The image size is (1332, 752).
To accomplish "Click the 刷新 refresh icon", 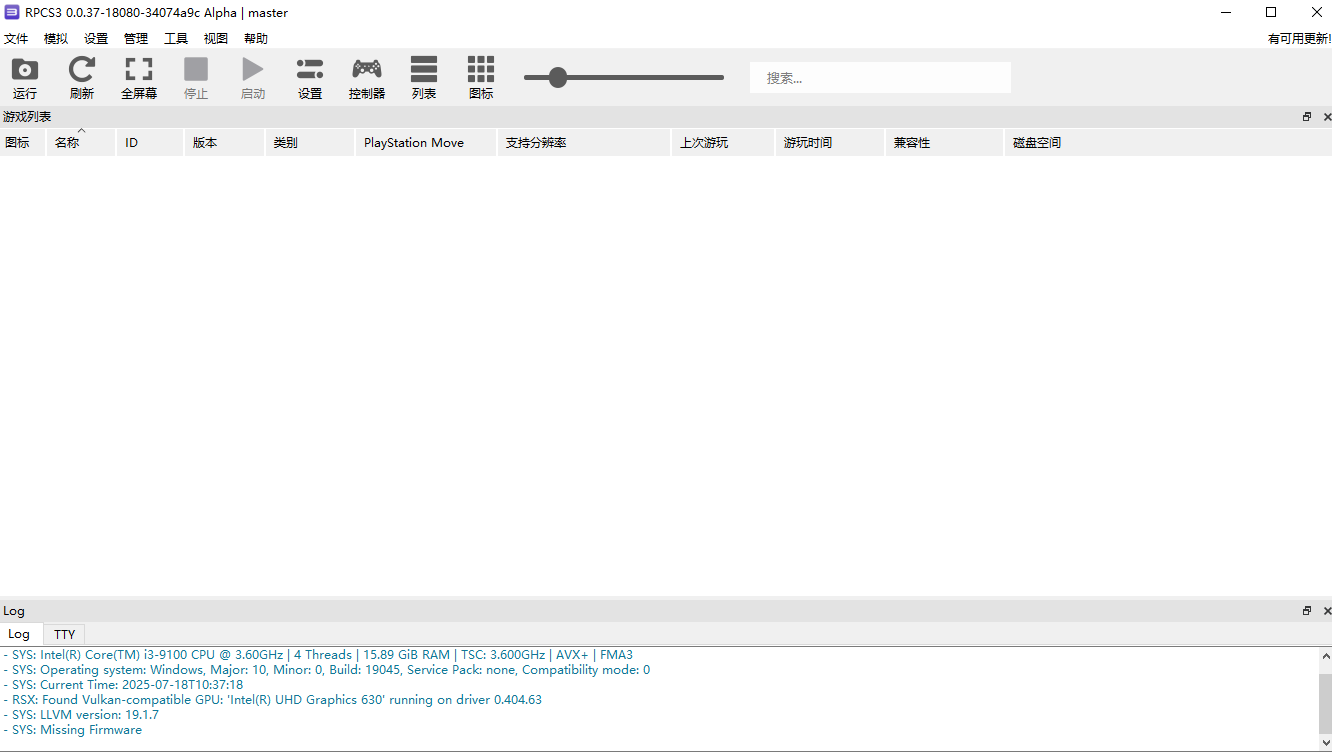I will pyautogui.click(x=82, y=70).
